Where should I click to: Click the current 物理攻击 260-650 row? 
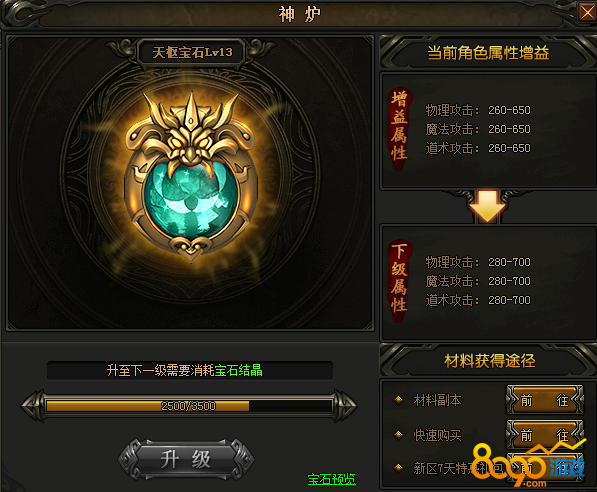478,110
